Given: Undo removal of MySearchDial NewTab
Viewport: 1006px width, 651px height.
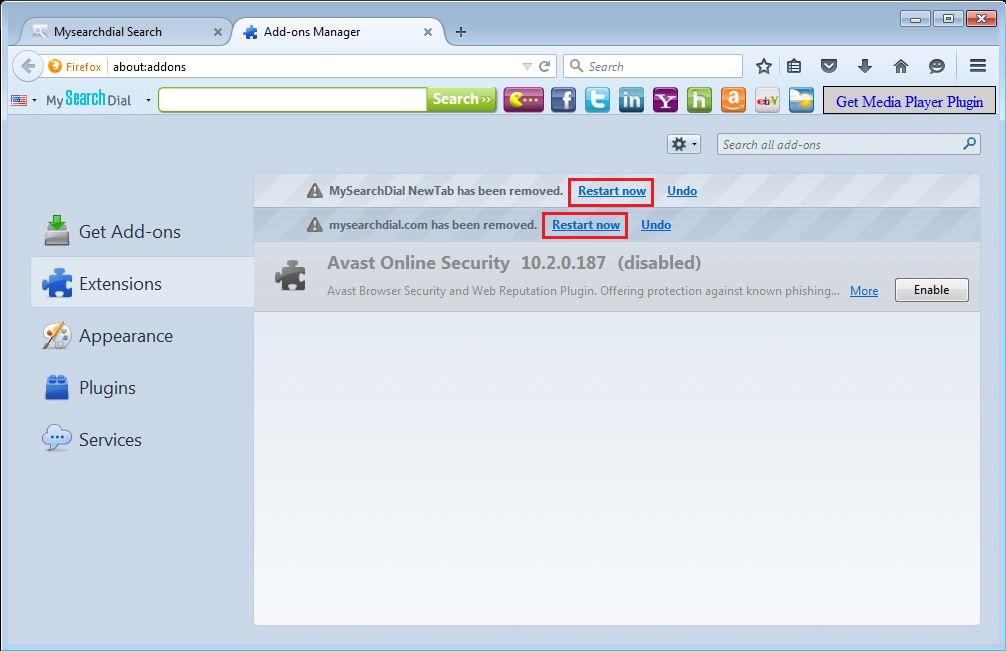Looking at the screenshot, I should pos(681,191).
